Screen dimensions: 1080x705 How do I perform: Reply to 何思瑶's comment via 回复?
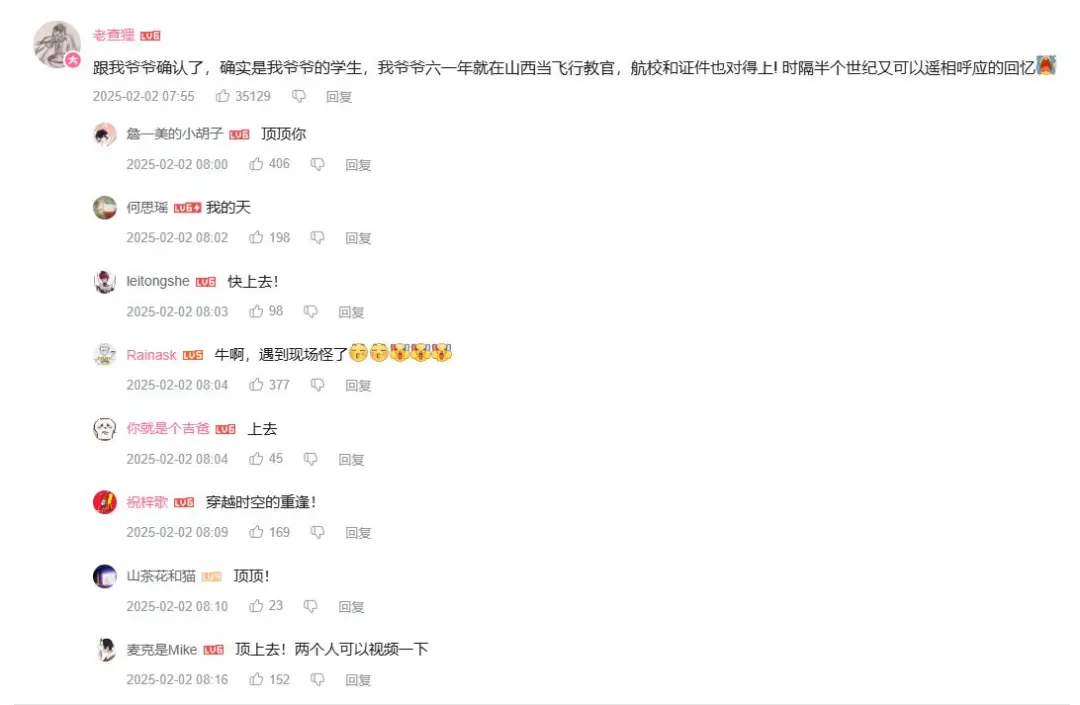coord(358,238)
